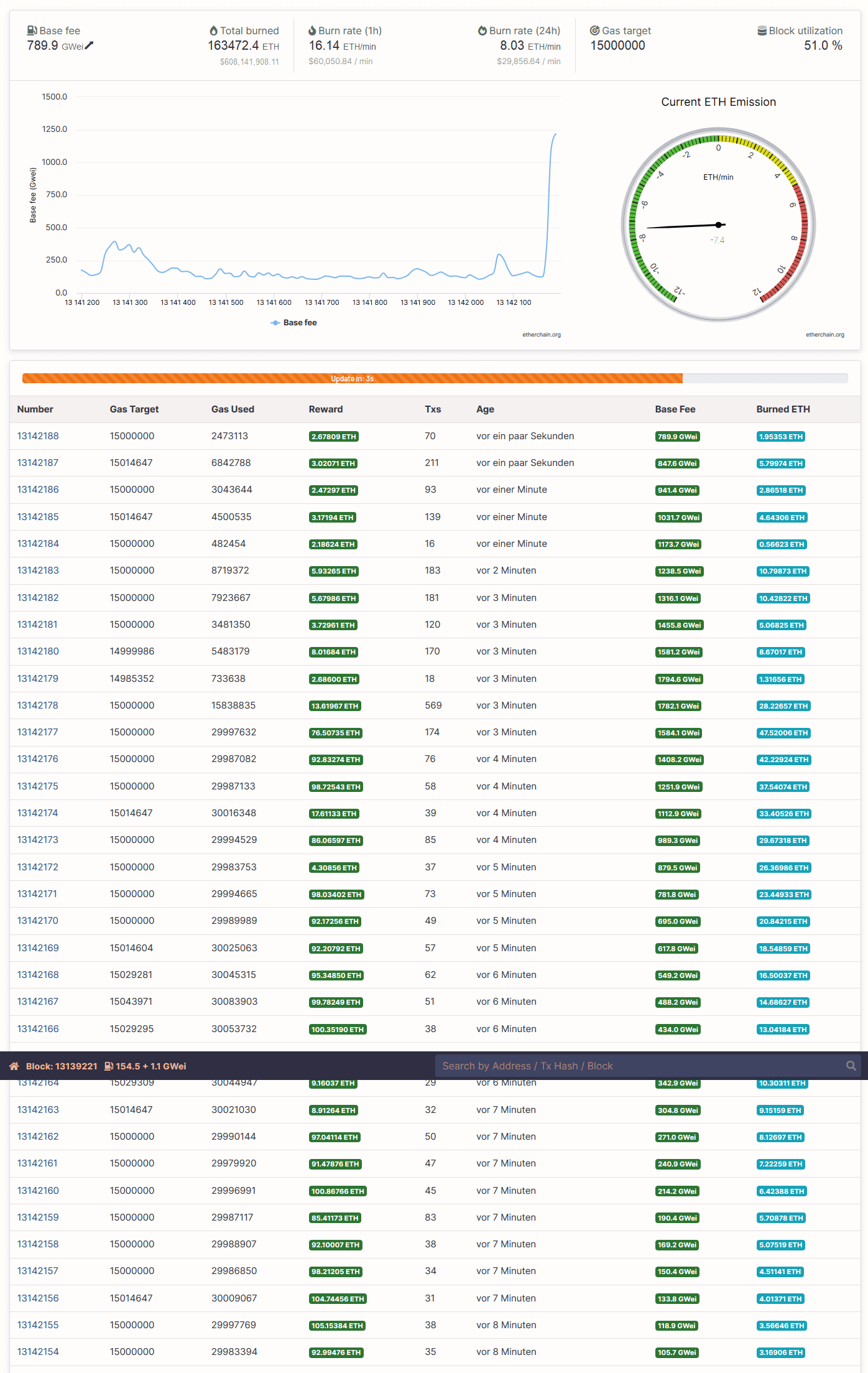
Task: Click the target icon beside Gas target
Action: coord(594,30)
